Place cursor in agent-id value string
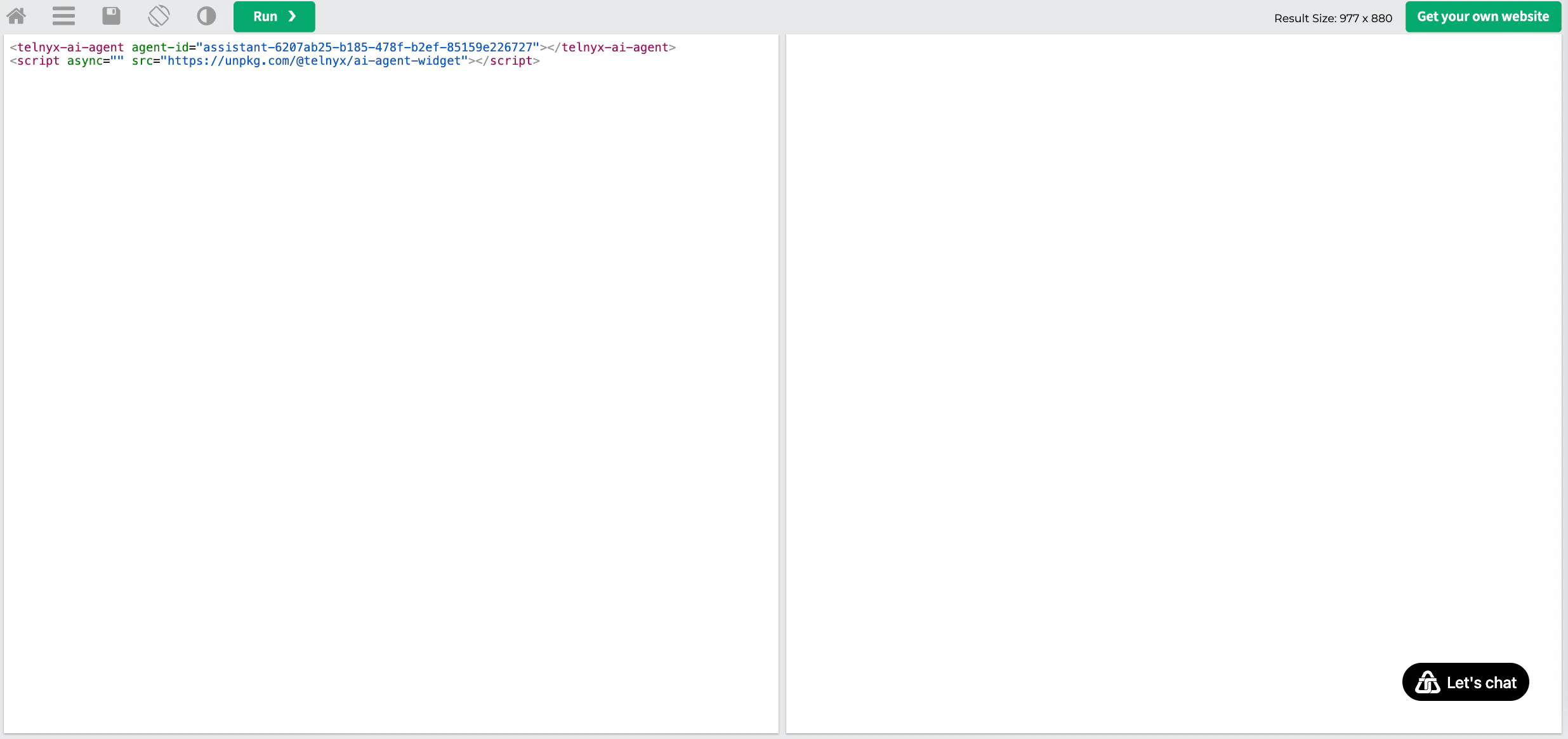Screen dimensions: 1568x739 (368, 48)
